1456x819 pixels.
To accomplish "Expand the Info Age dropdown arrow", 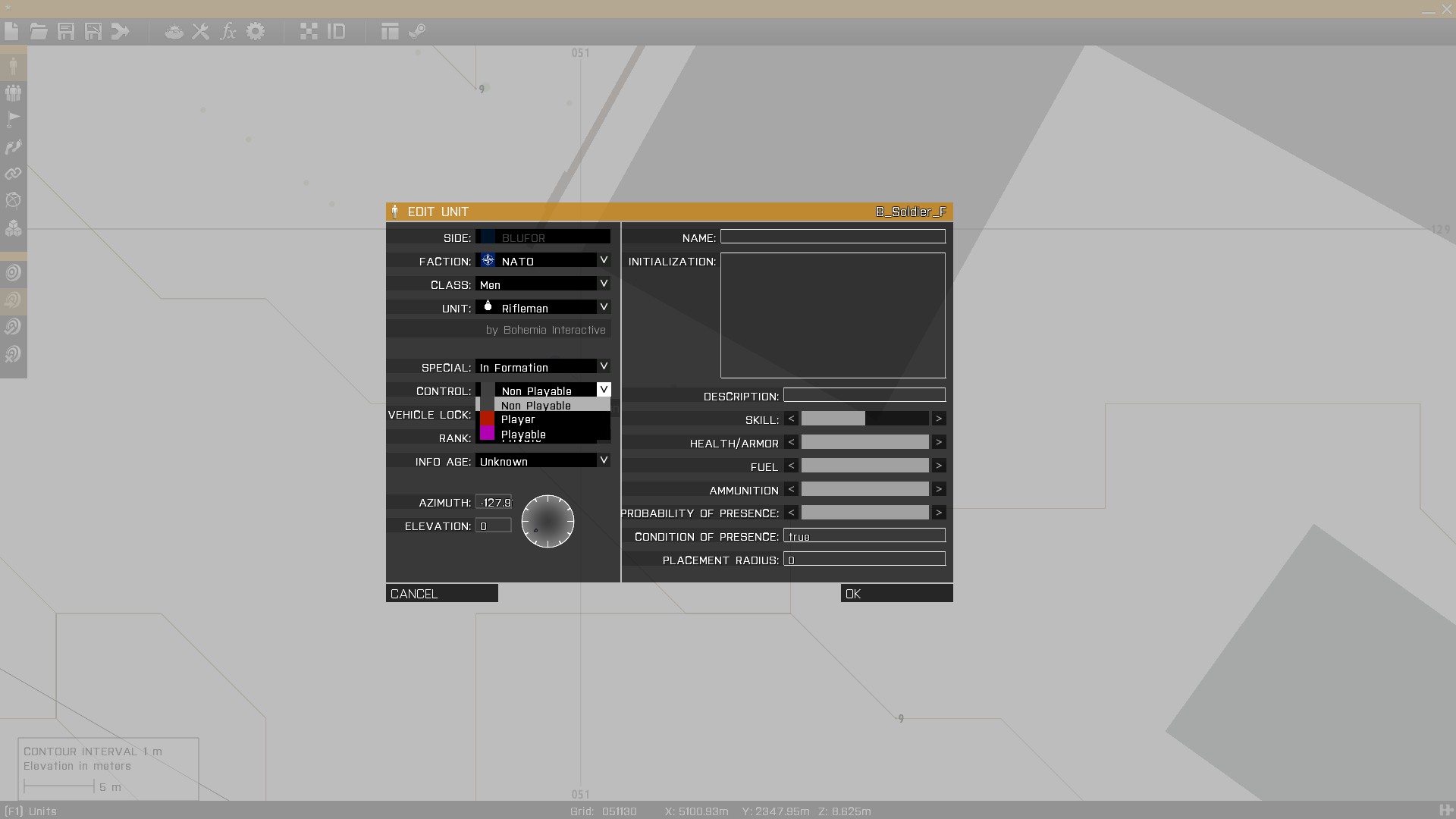I will [604, 460].
